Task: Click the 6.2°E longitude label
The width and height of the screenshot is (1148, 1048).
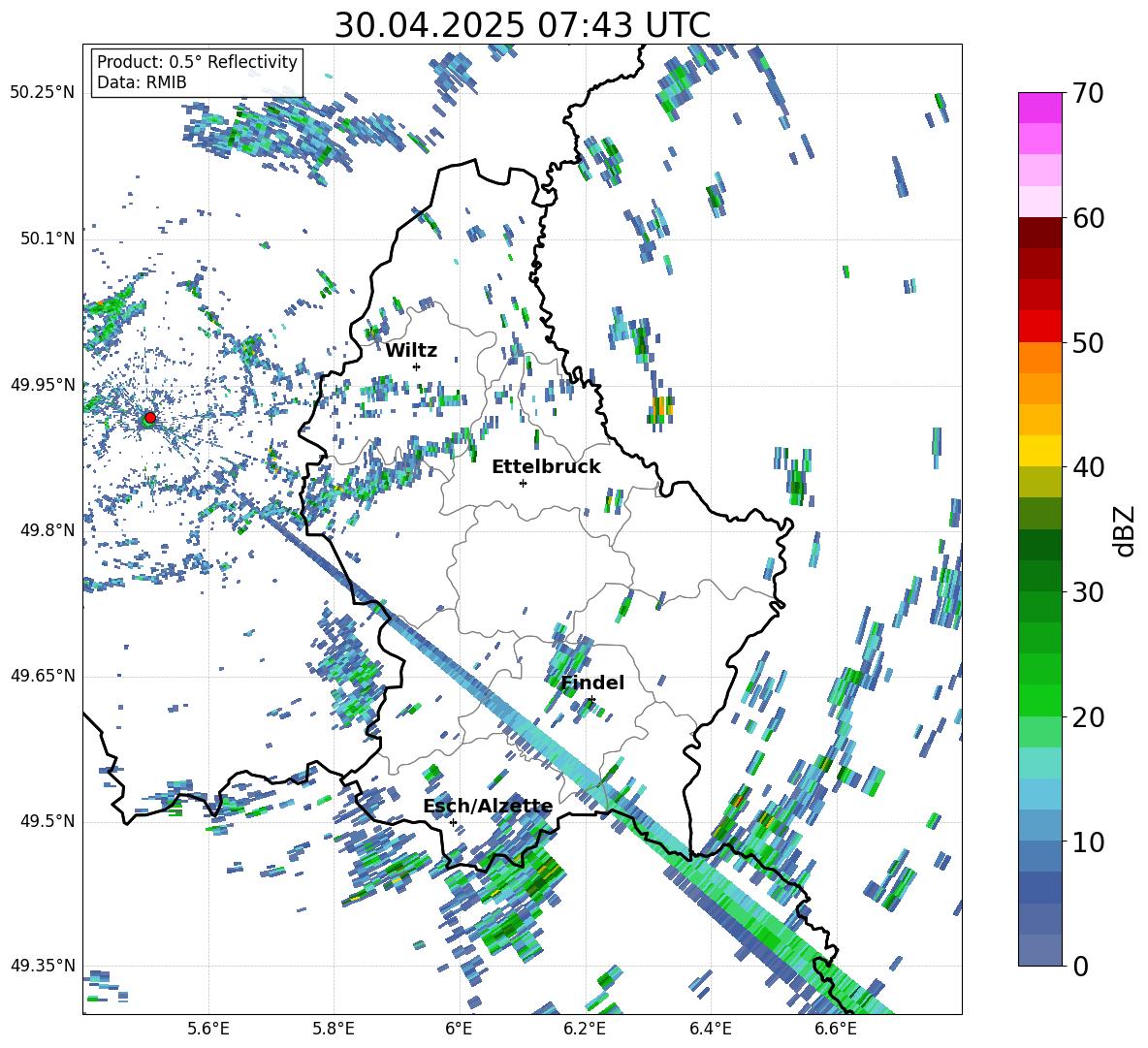Action: (585, 1029)
